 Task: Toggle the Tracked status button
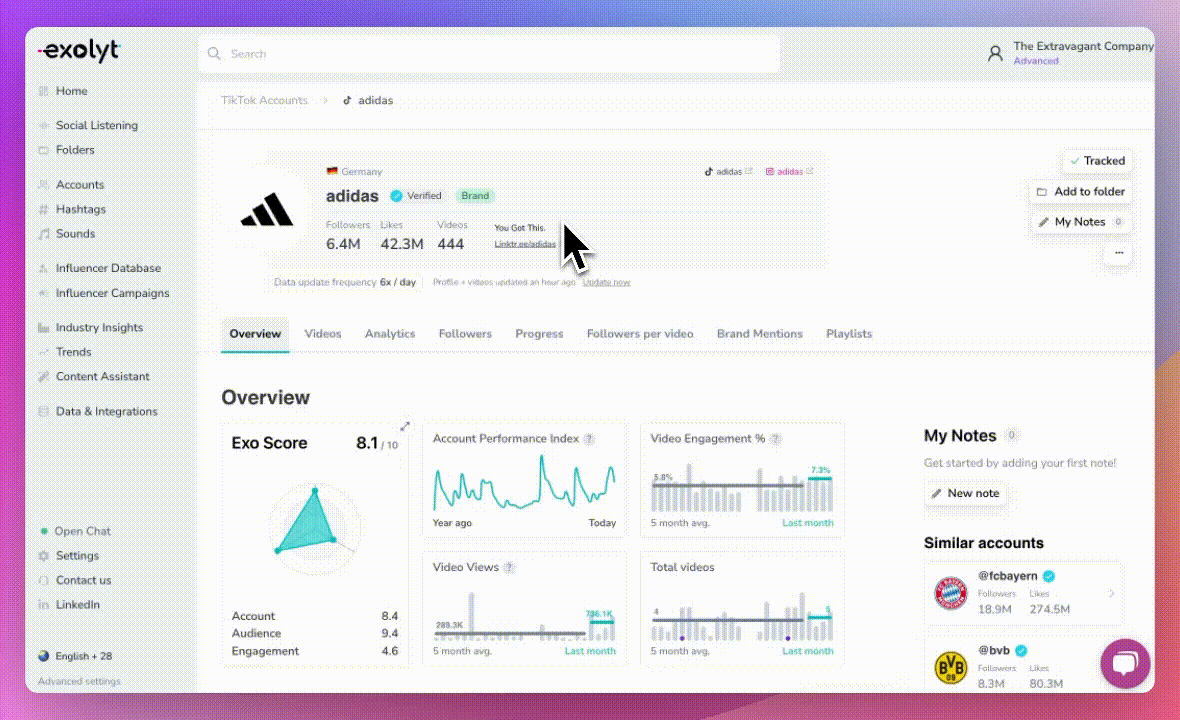1097,161
